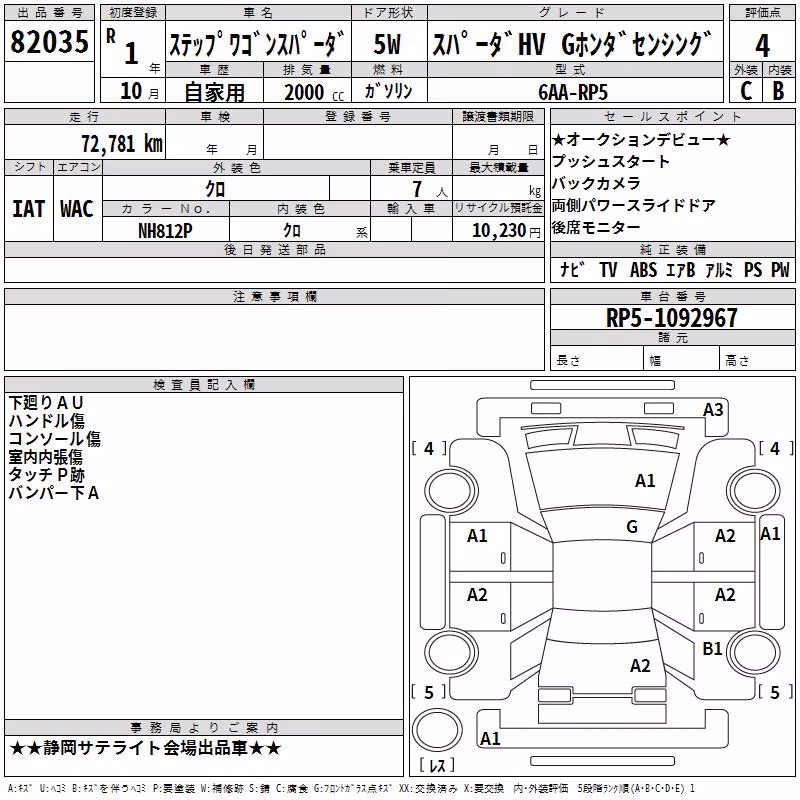Click the 検査員記入欄 header
This screenshot has height=800, width=800.
[204, 385]
